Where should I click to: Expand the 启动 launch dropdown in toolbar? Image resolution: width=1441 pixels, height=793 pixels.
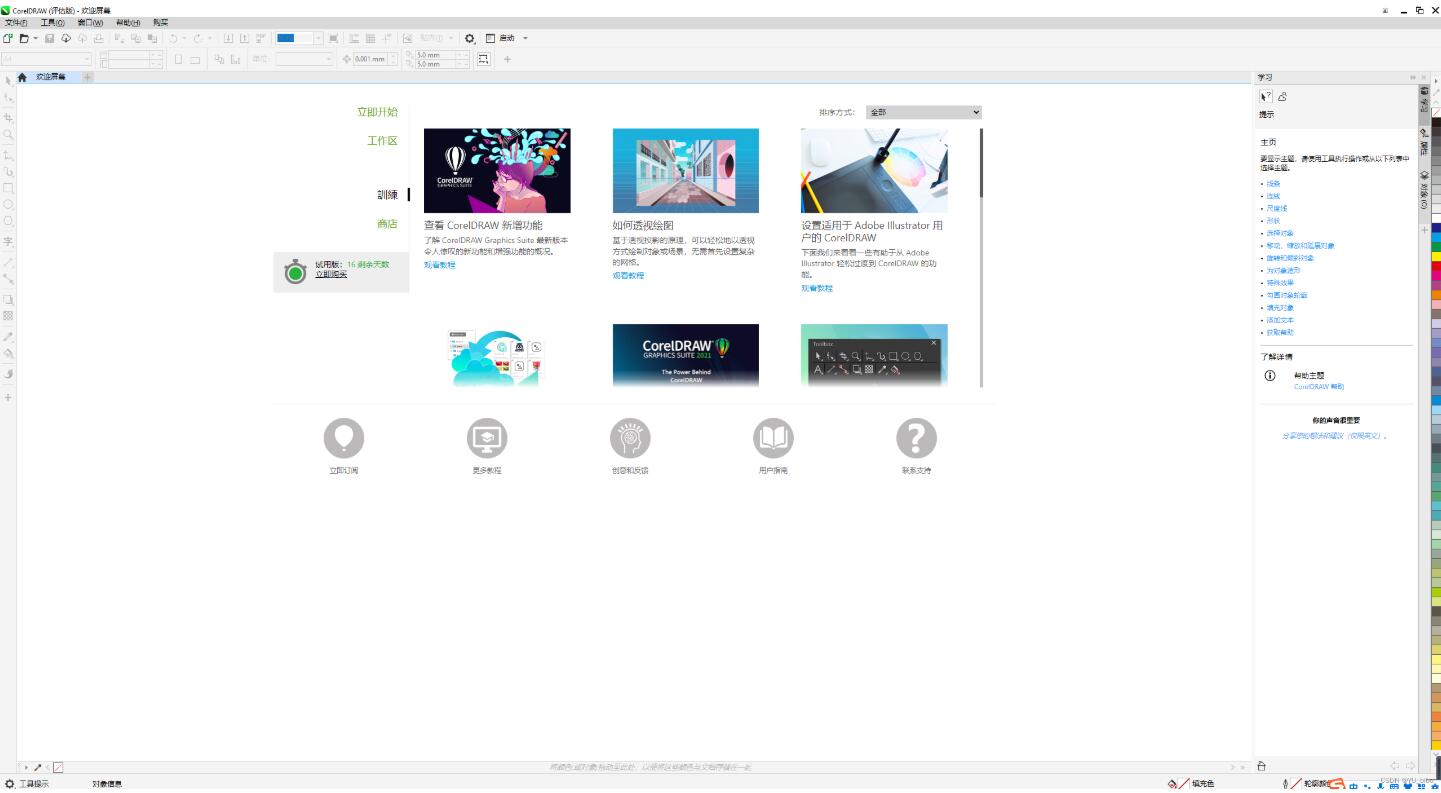(x=525, y=38)
